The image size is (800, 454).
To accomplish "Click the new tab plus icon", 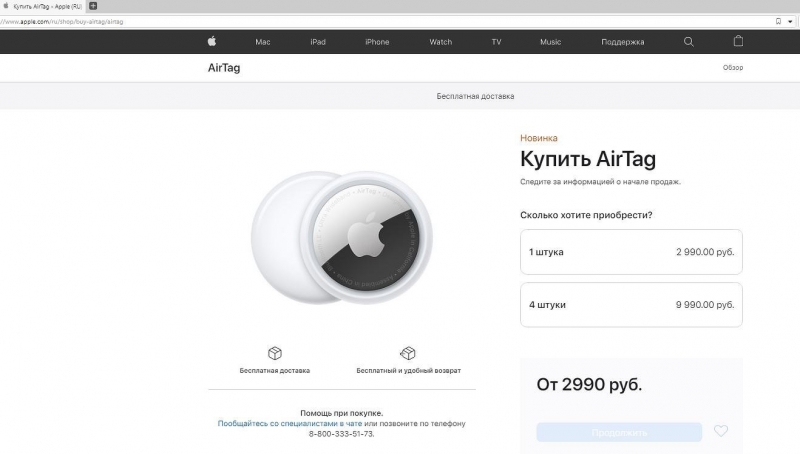I will pos(93,6).
